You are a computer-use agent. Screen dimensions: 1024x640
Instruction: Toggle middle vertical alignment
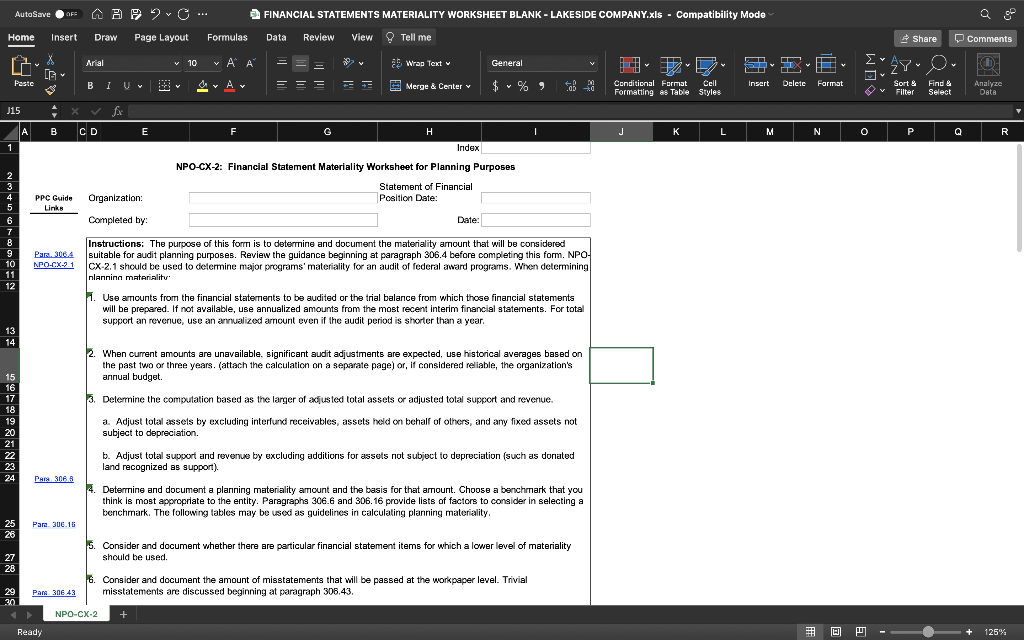(x=300, y=63)
